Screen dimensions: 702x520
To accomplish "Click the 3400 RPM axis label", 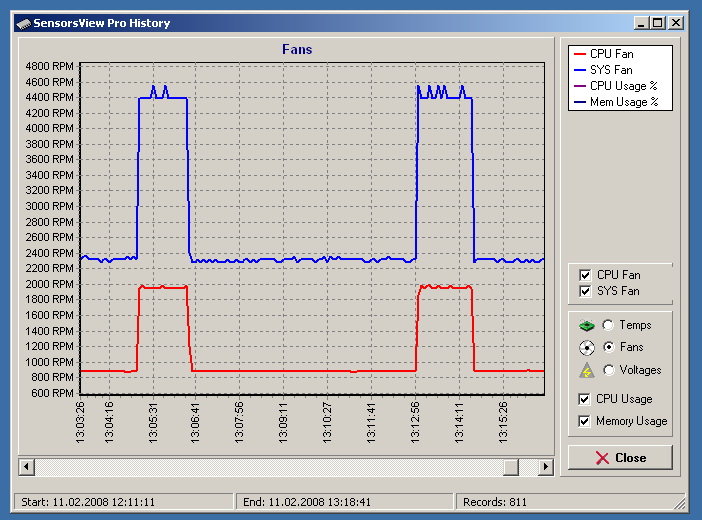I will (49, 175).
